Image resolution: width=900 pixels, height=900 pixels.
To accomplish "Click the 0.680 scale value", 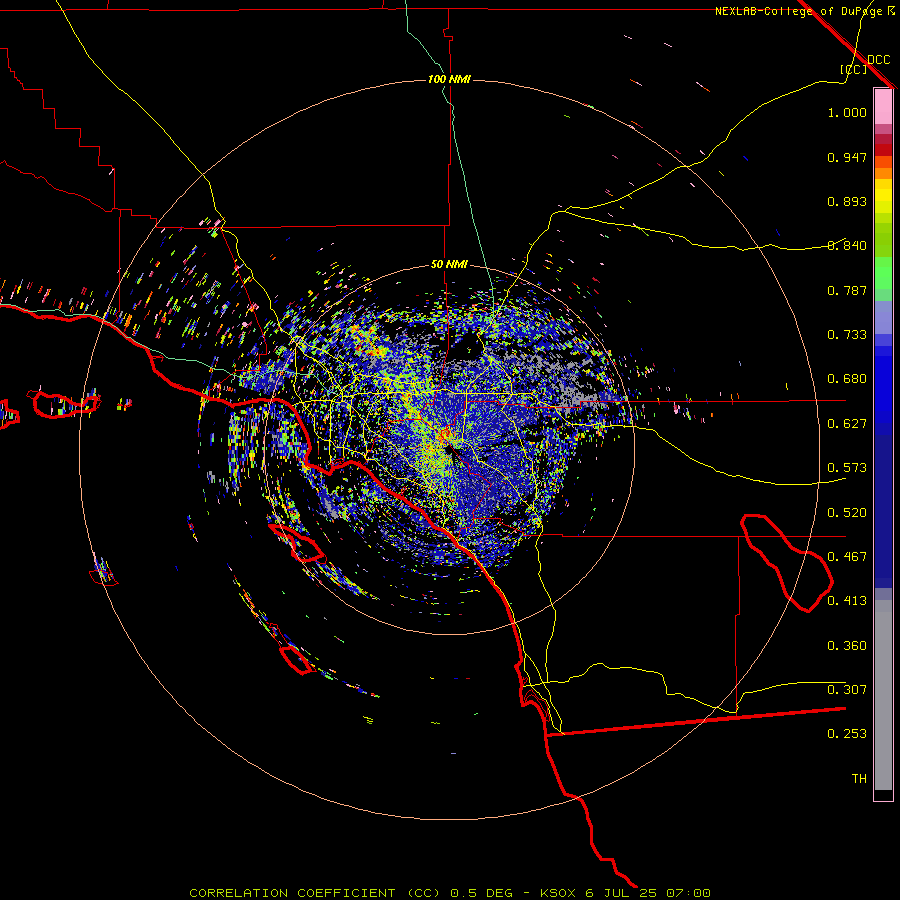I will (x=847, y=379).
